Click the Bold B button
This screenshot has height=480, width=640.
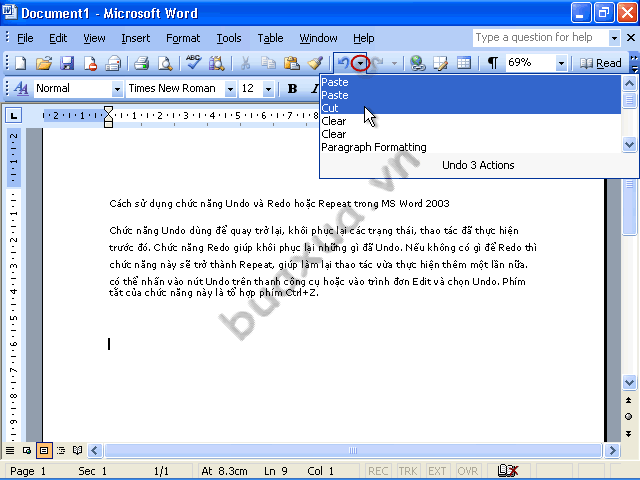292,89
